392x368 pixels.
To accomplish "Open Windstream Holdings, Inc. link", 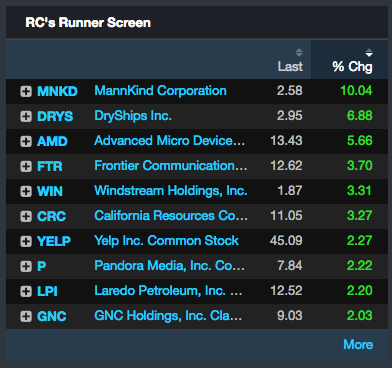I will 171,191.
